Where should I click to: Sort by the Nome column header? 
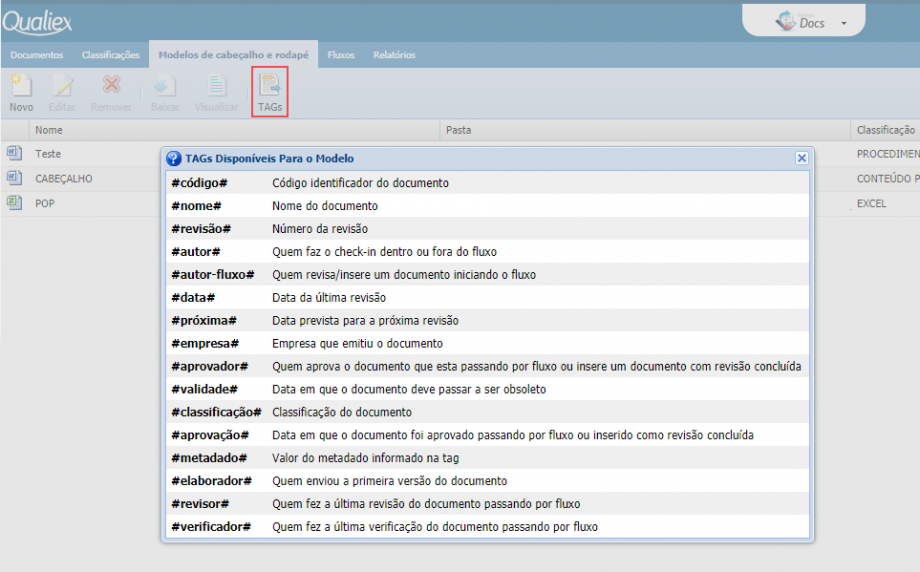click(49, 130)
